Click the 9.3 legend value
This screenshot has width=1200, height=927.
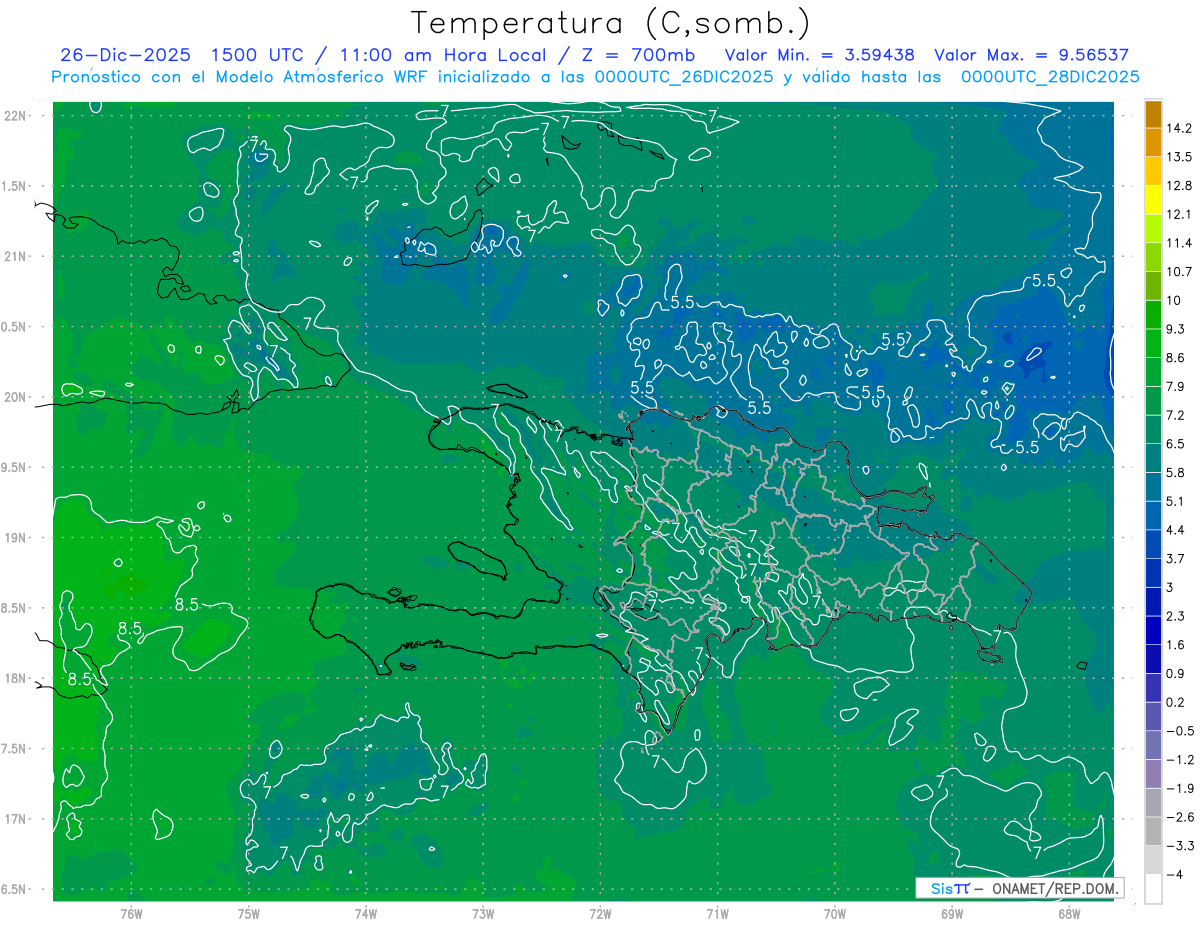point(1176,329)
